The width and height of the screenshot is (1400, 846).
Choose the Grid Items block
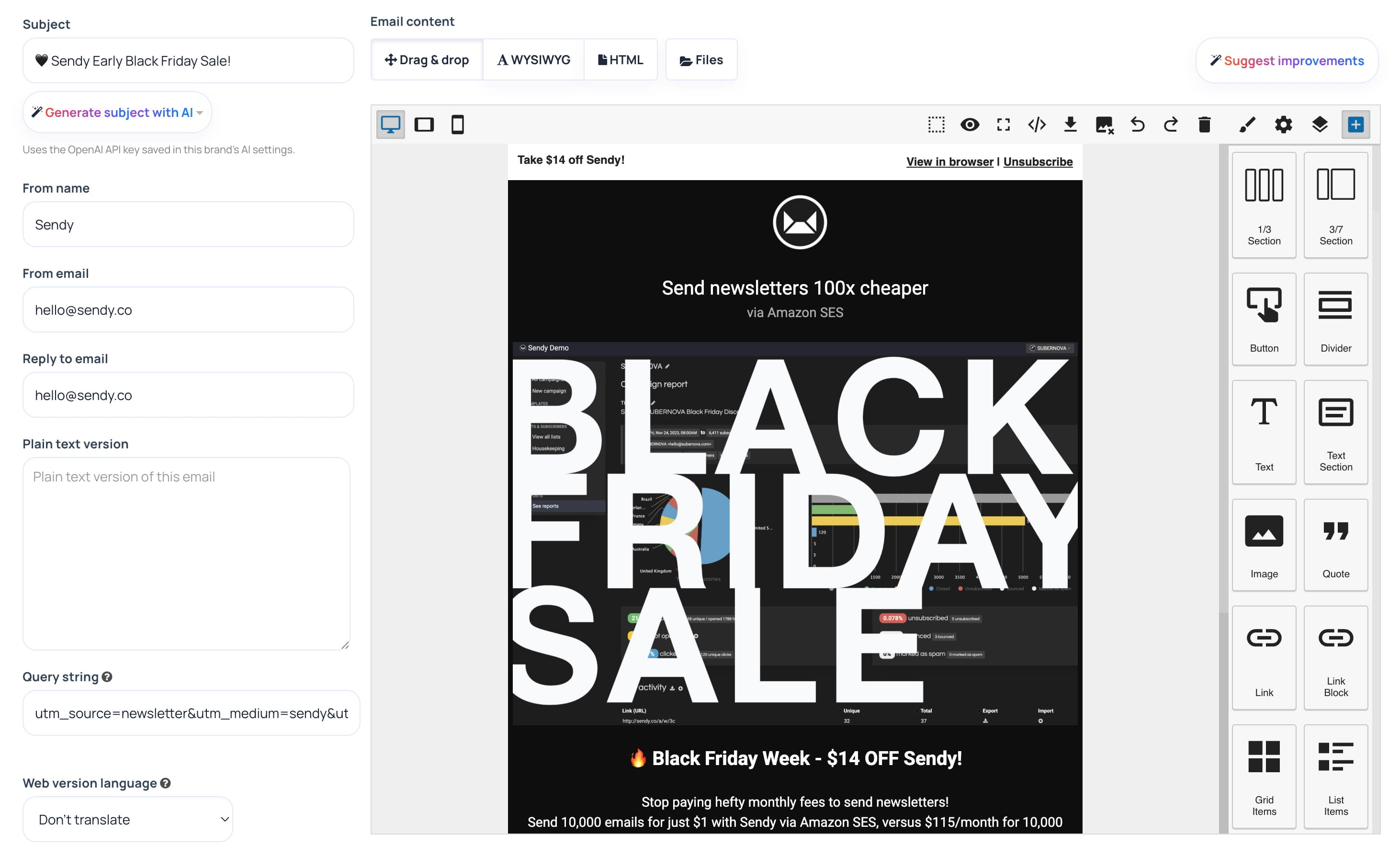click(x=1264, y=777)
